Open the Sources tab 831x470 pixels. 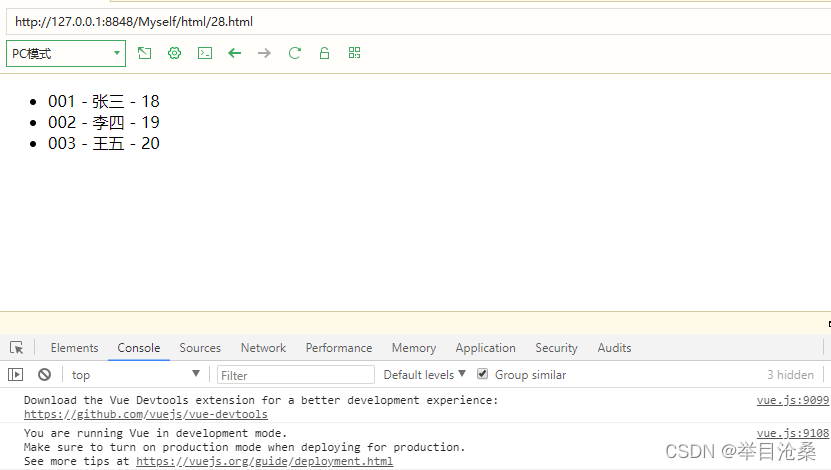200,348
